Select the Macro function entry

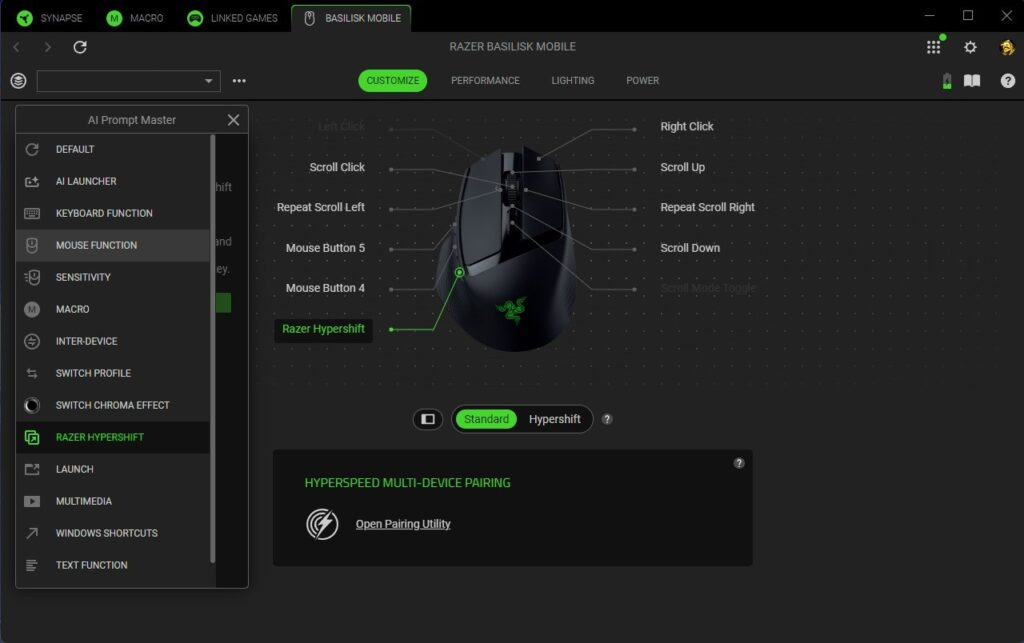pyautogui.click(x=113, y=309)
